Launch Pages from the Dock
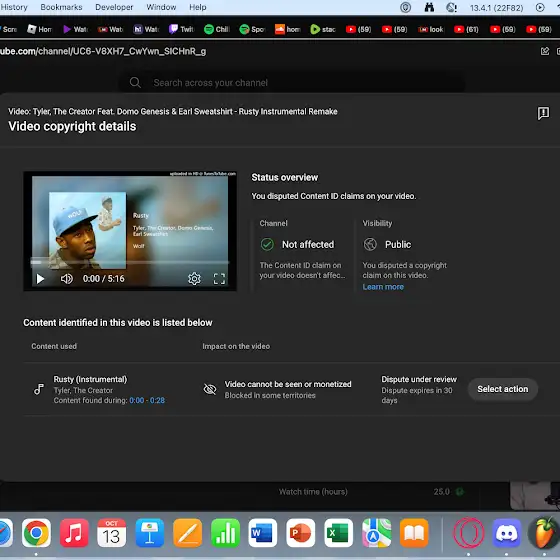560x560 pixels. point(188,533)
